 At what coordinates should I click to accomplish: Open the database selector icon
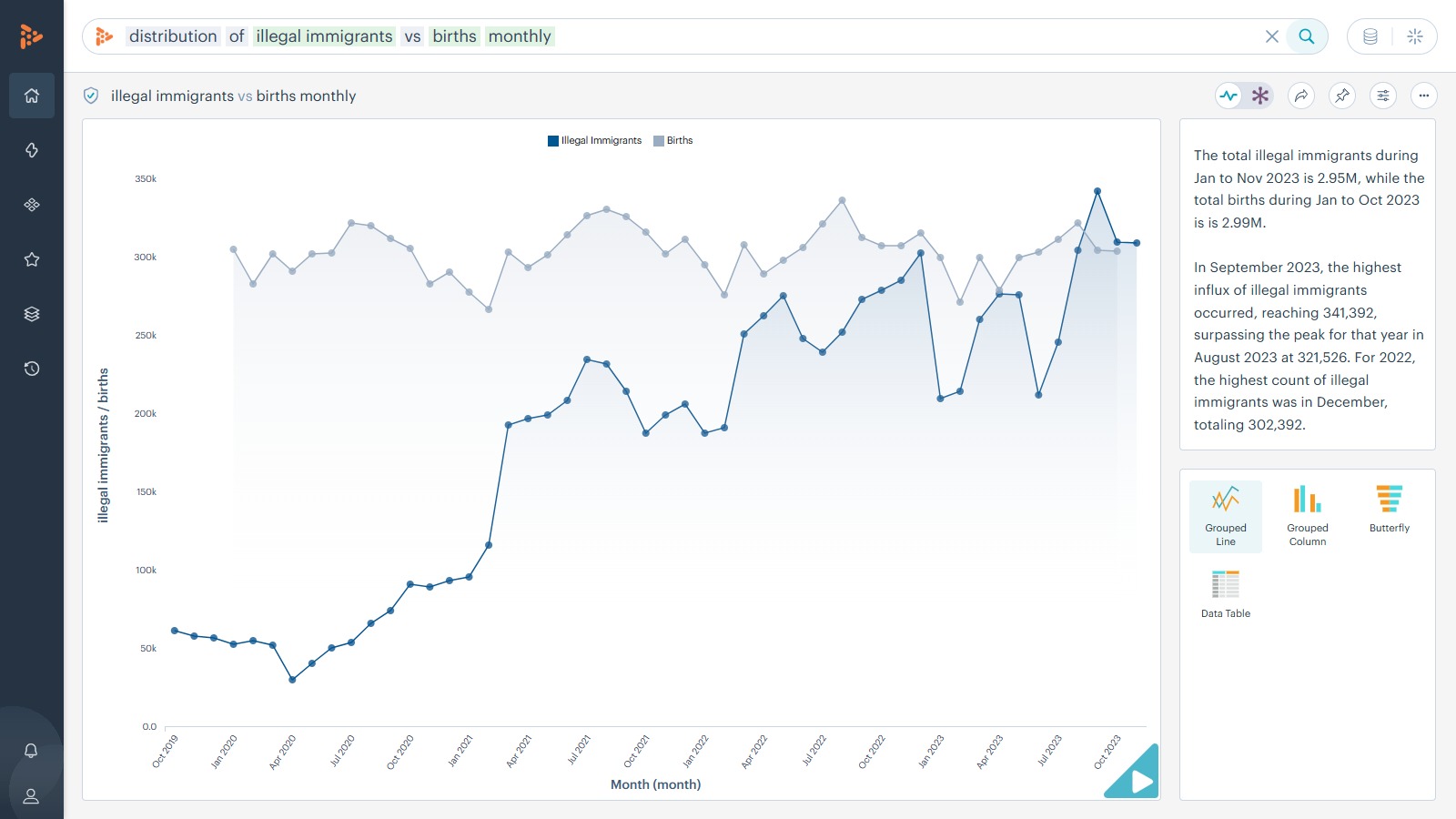tap(1370, 36)
